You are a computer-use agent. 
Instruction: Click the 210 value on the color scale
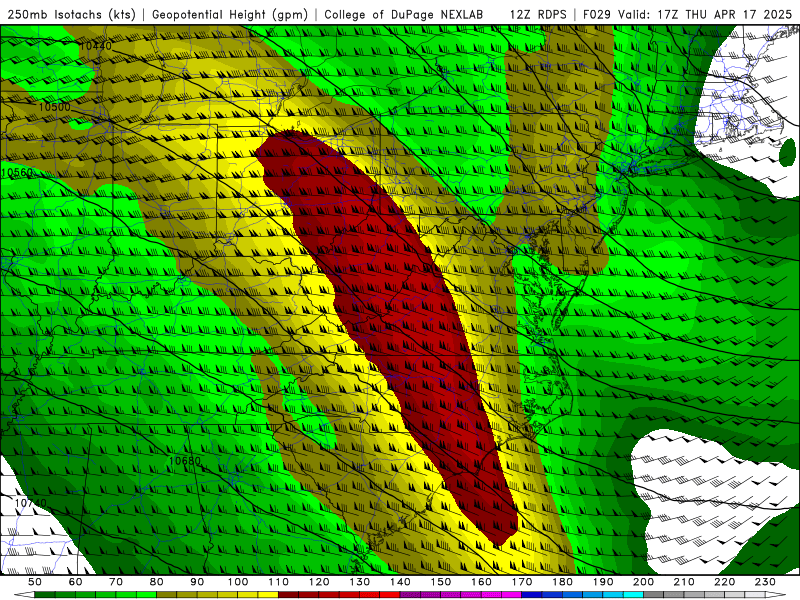click(685, 582)
